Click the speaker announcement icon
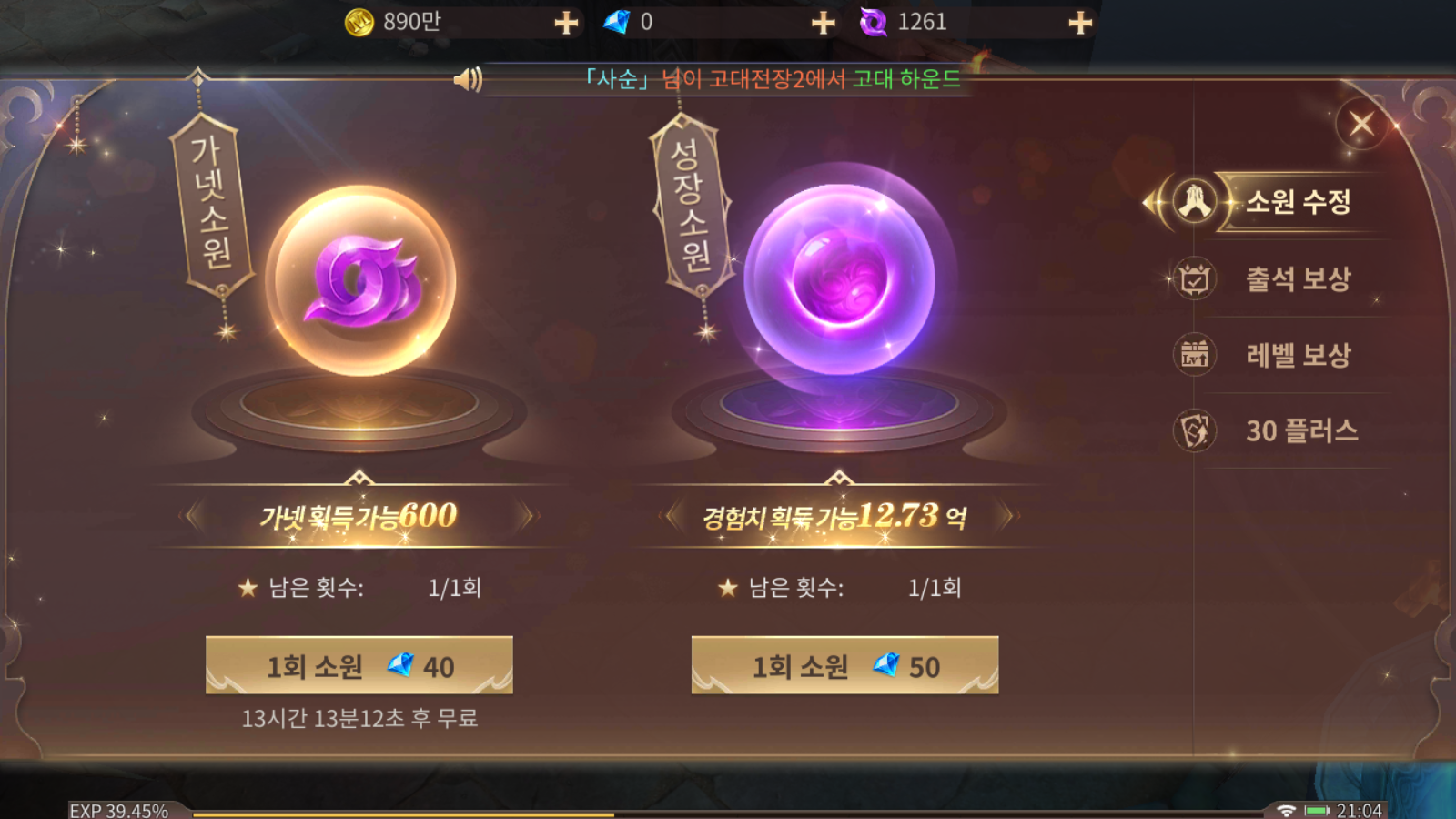 (x=468, y=80)
